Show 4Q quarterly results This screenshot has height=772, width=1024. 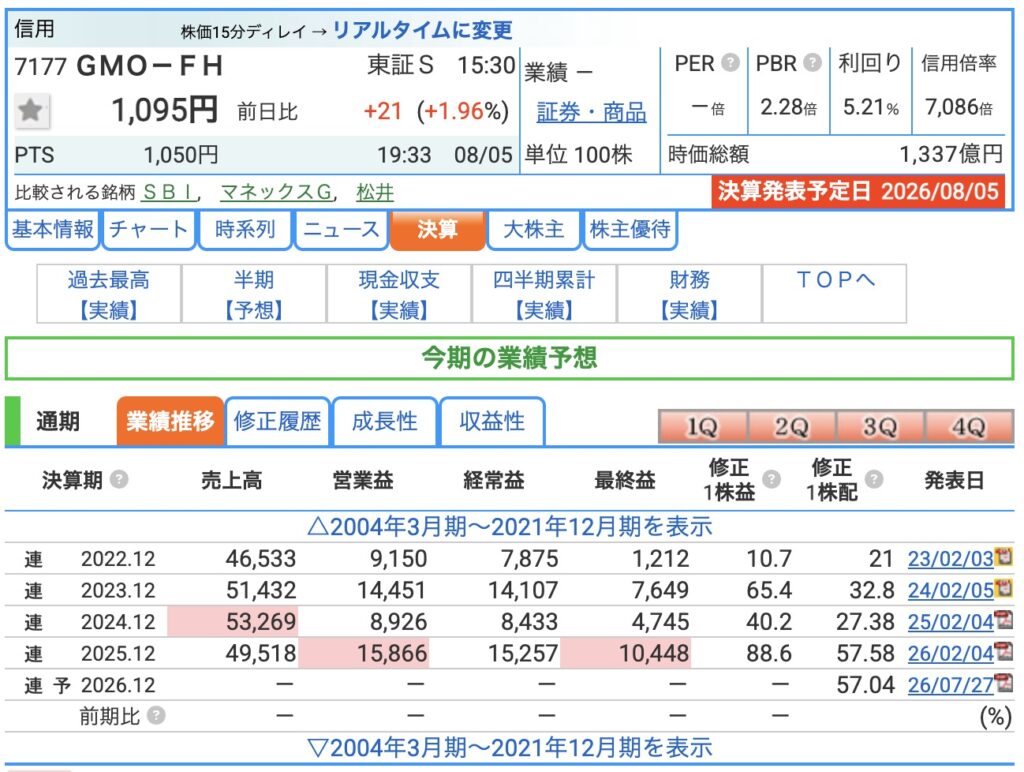[x=969, y=426]
